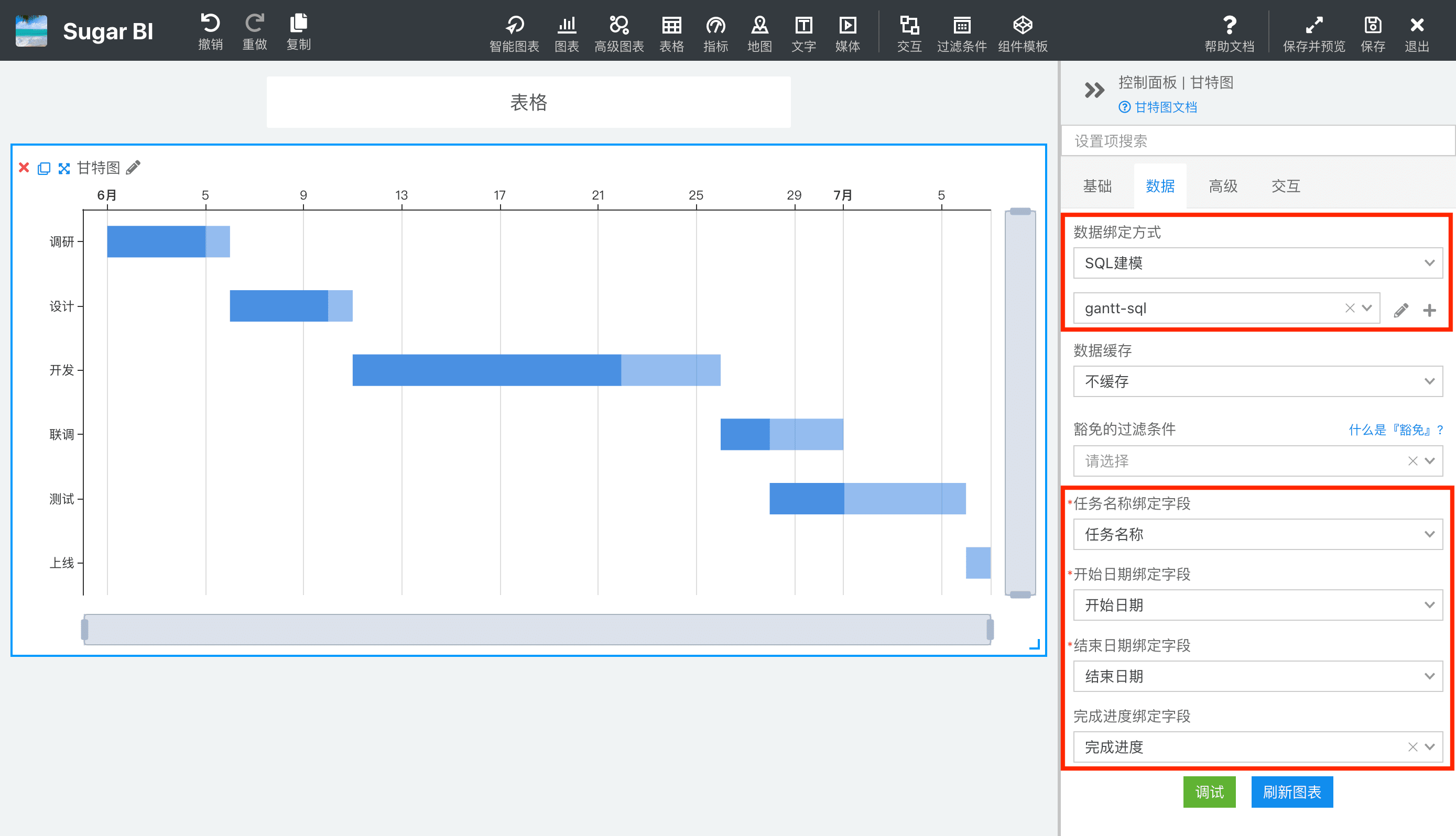Maximize the Gantt chart component

pos(64,168)
